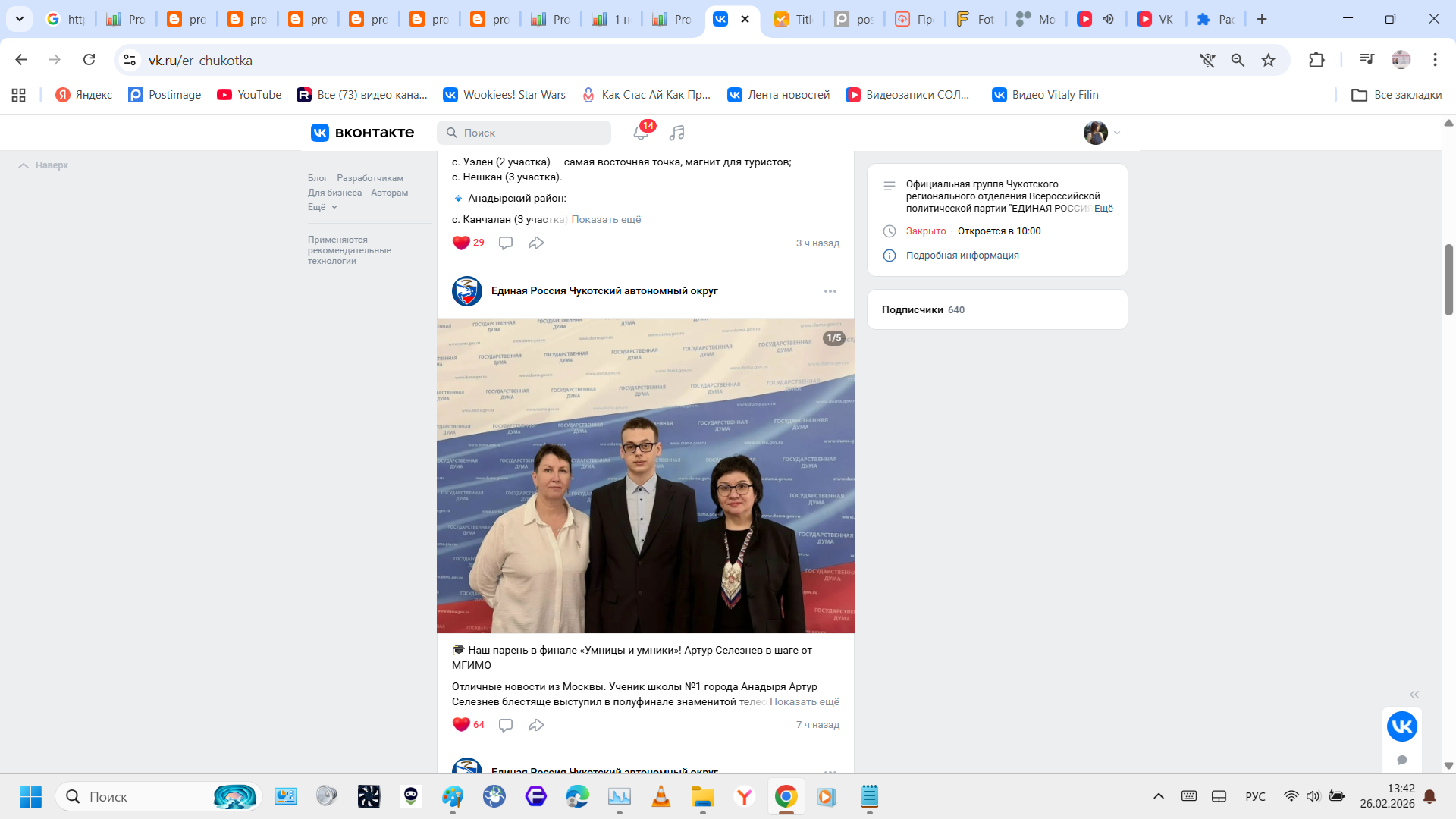1456x819 pixels.
Task: Switch to the Titl browser tab
Action: [x=793, y=19]
